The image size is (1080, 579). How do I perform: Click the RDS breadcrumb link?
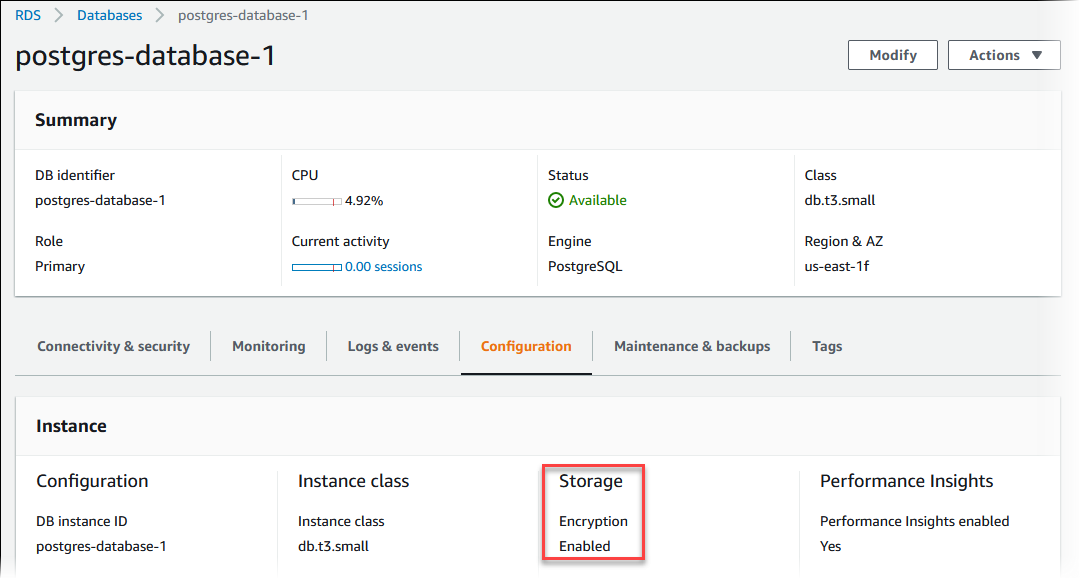pos(27,15)
